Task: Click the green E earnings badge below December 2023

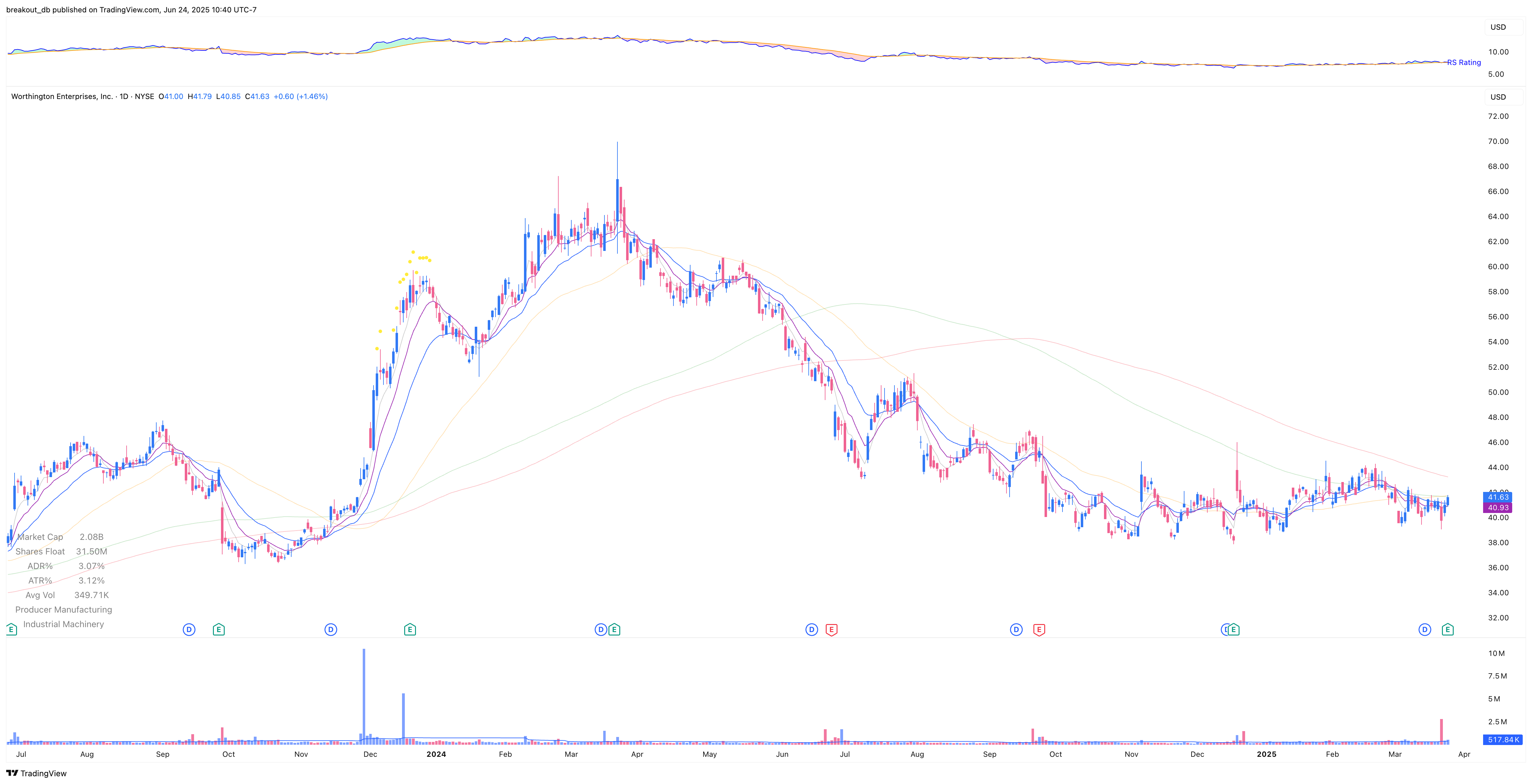Action: click(x=410, y=629)
